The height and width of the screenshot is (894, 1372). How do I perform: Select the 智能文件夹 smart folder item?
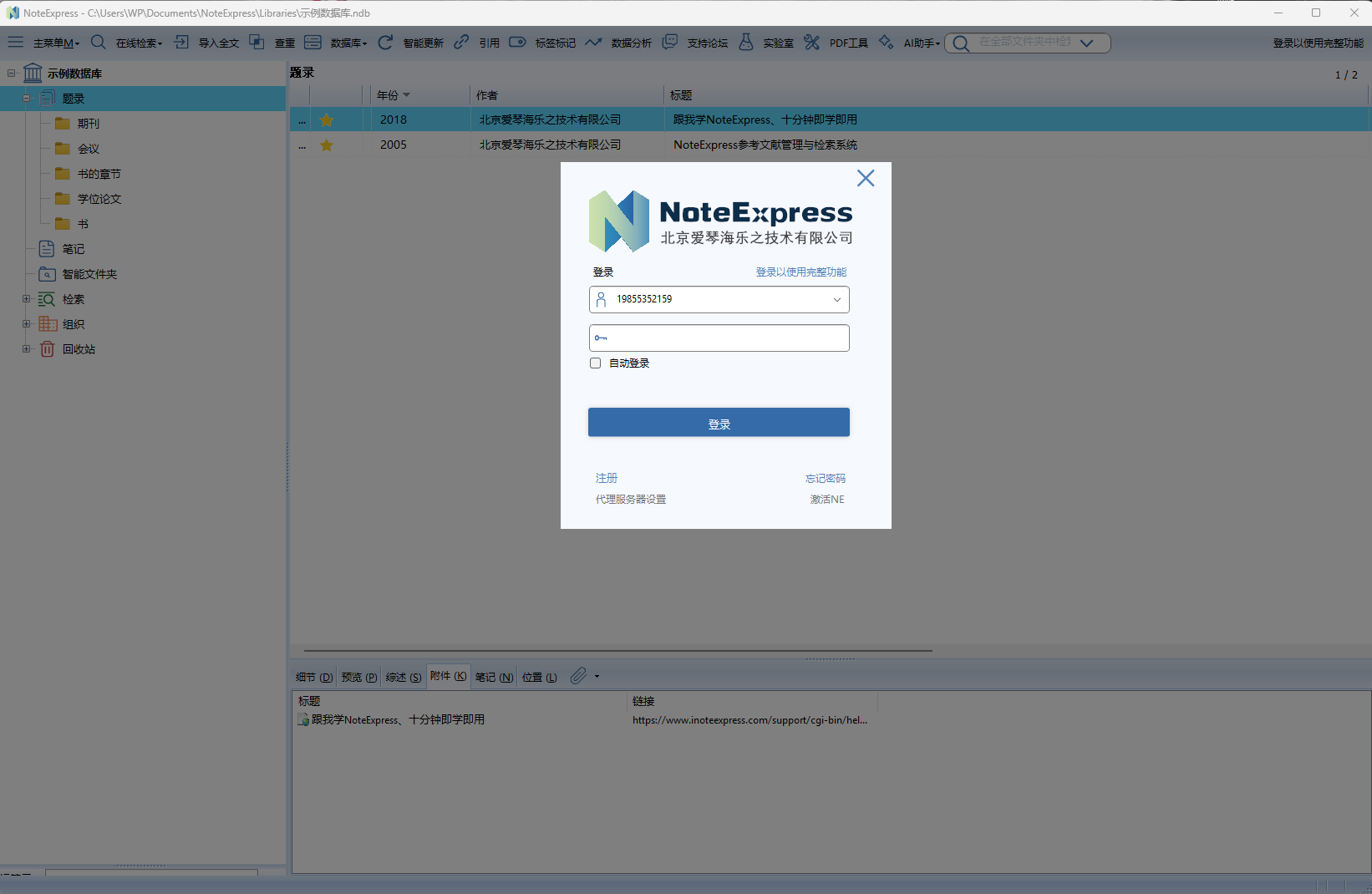[89, 274]
